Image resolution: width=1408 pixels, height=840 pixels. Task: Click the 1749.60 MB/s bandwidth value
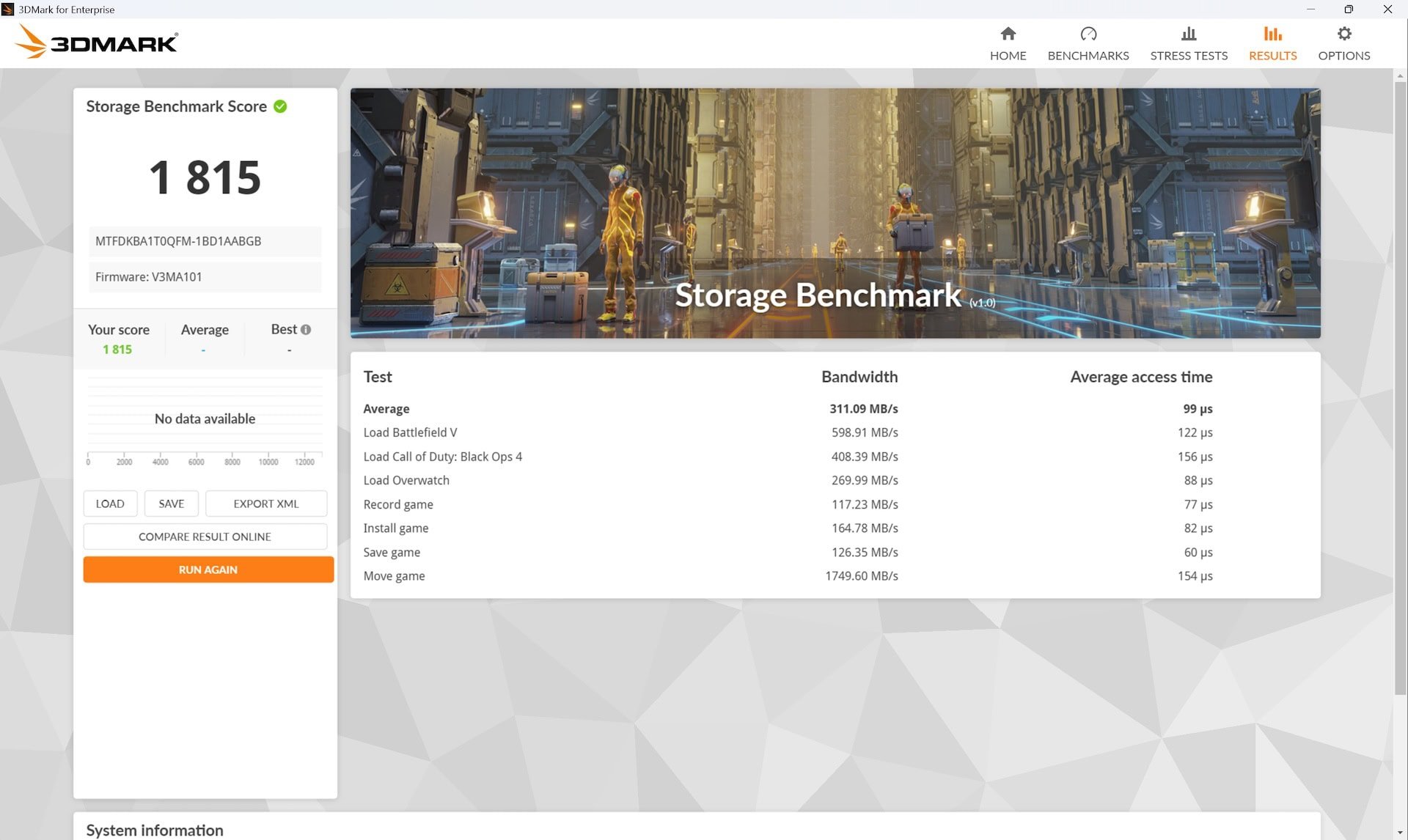(862, 576)
